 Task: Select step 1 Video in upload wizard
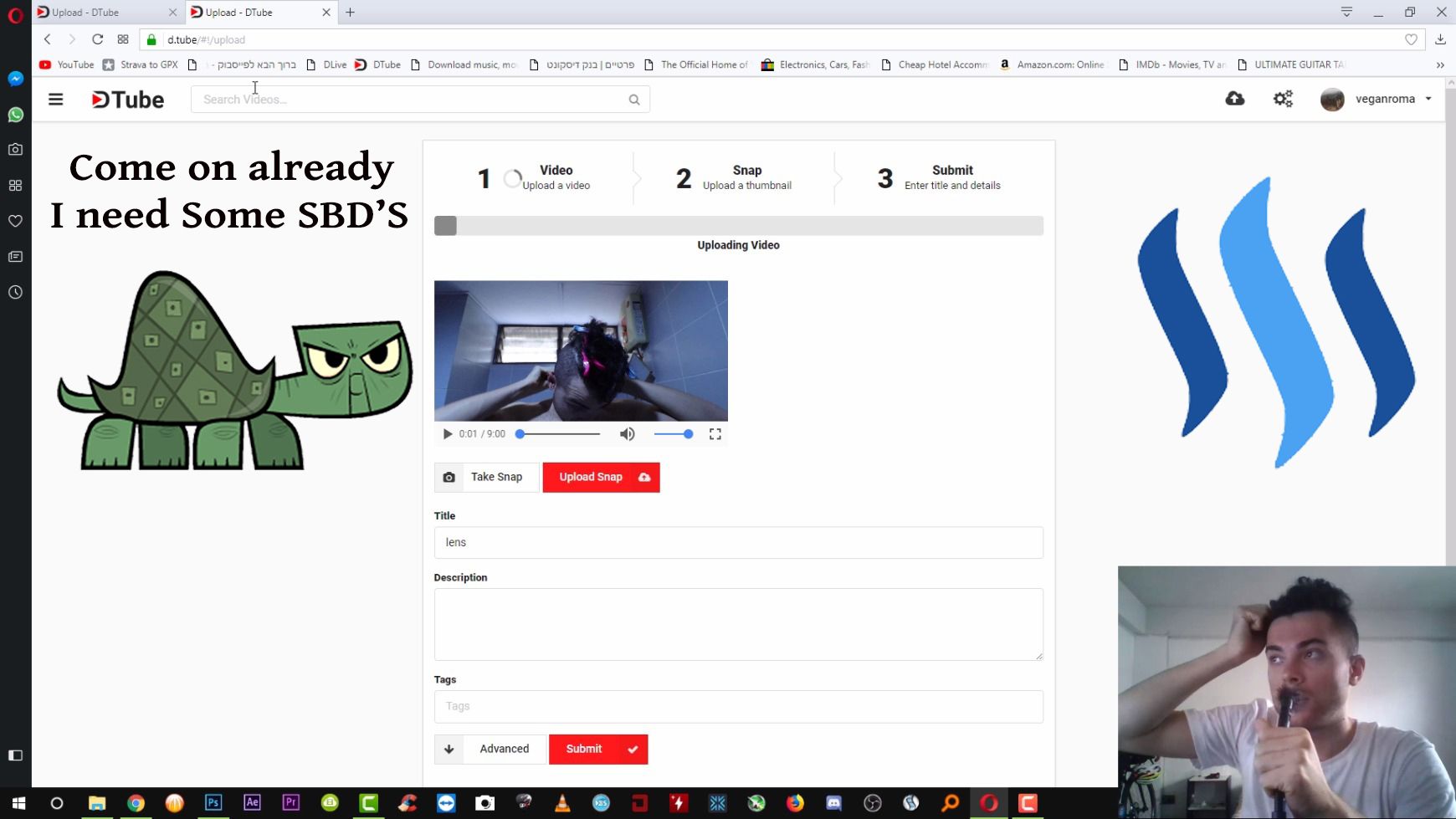534,177
